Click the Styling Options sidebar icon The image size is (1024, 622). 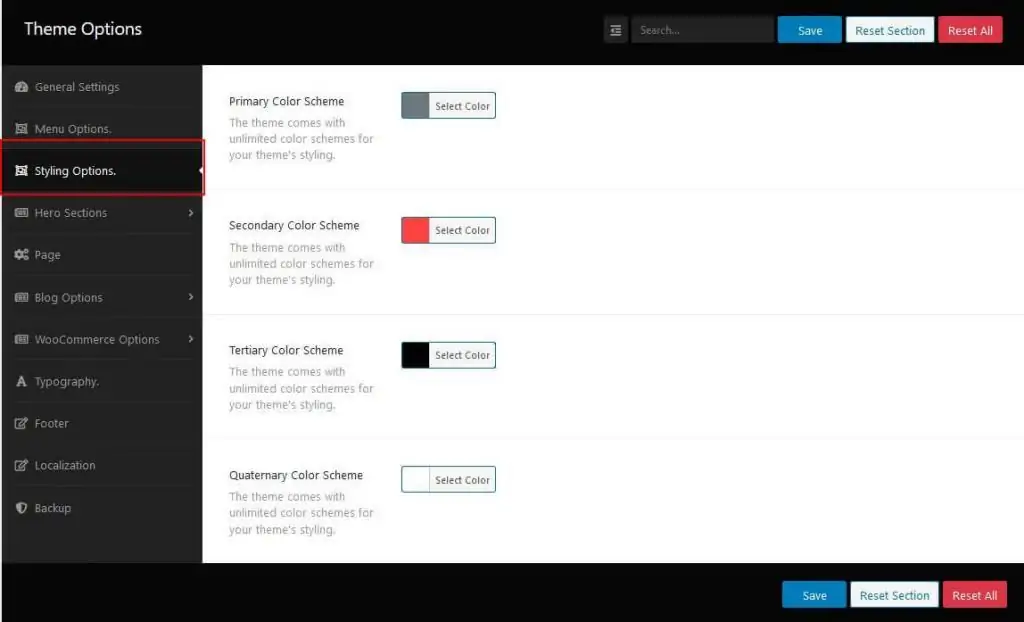pos(21,171)
